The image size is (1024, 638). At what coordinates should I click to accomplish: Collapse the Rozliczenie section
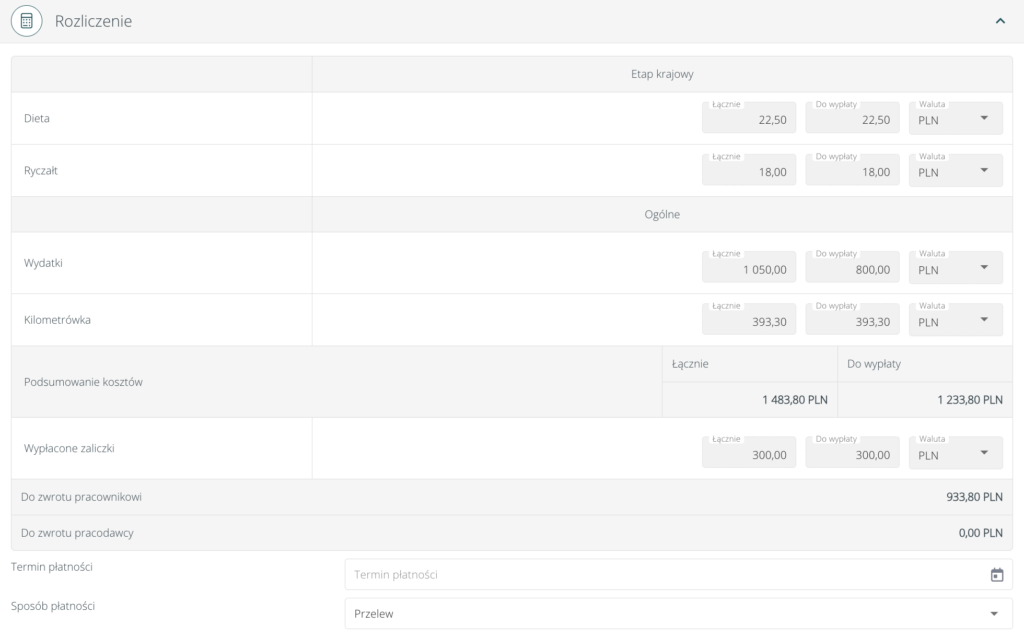[1000, 21]
